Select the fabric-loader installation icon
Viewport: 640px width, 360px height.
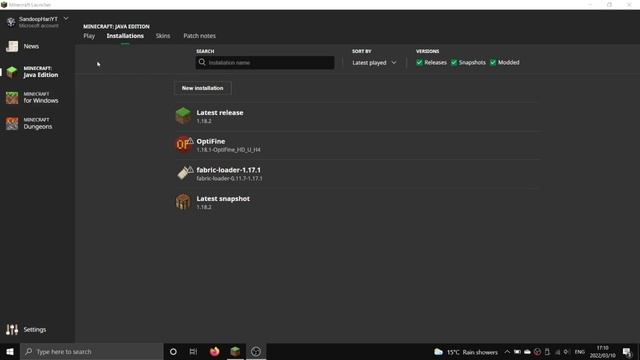click(x=184, y=173)
